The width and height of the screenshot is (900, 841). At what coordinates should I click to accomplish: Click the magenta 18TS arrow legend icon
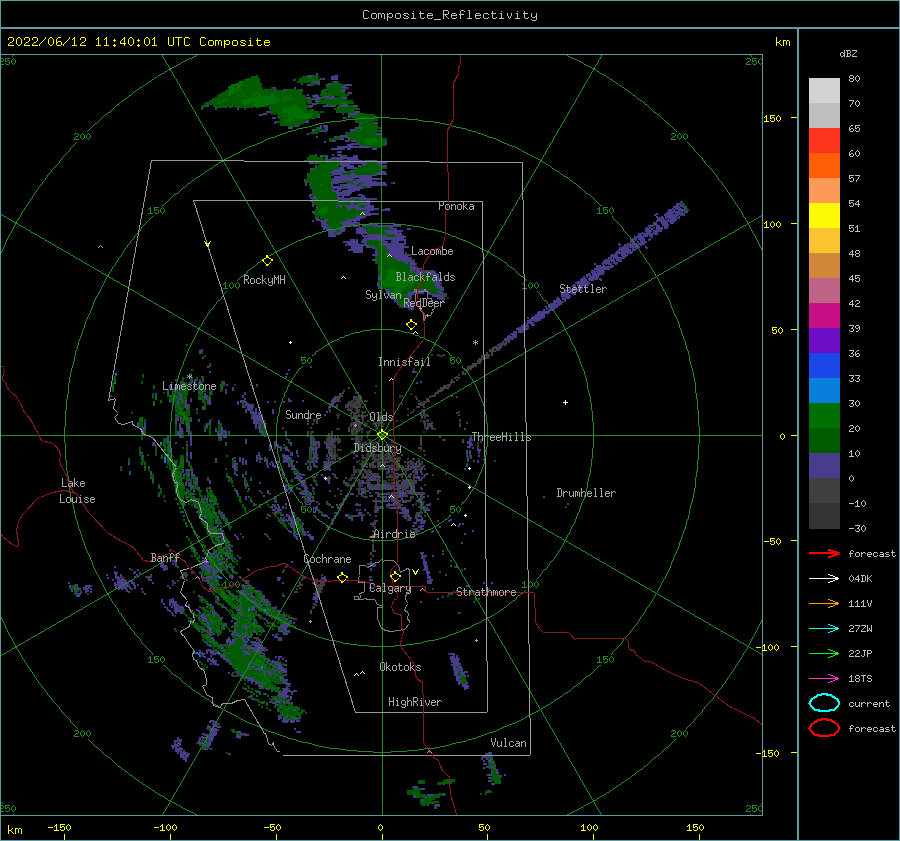point(824,679)
